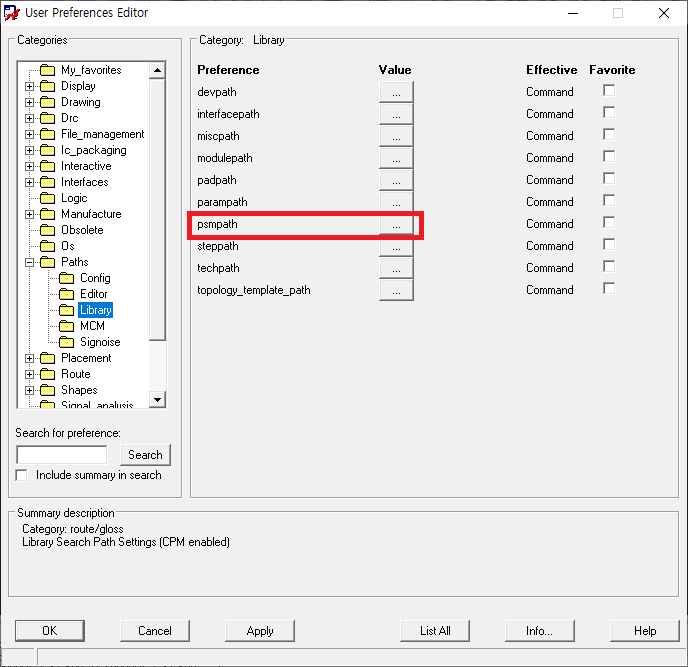This screenshot has height=667, width=688.
Task: Expand the Ic_packaging category node
Action: click(x=29, y=151)
